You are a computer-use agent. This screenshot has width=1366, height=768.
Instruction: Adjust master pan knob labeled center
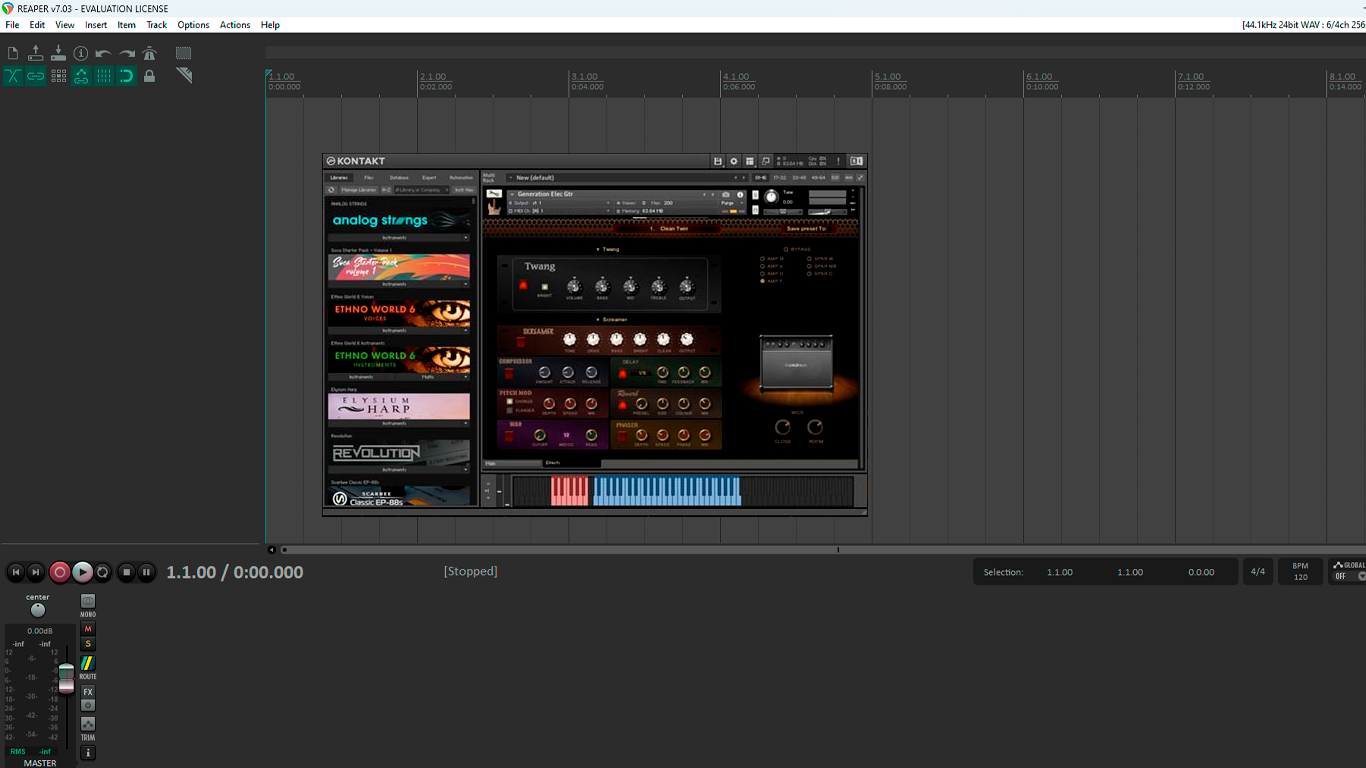pos(38,610)
